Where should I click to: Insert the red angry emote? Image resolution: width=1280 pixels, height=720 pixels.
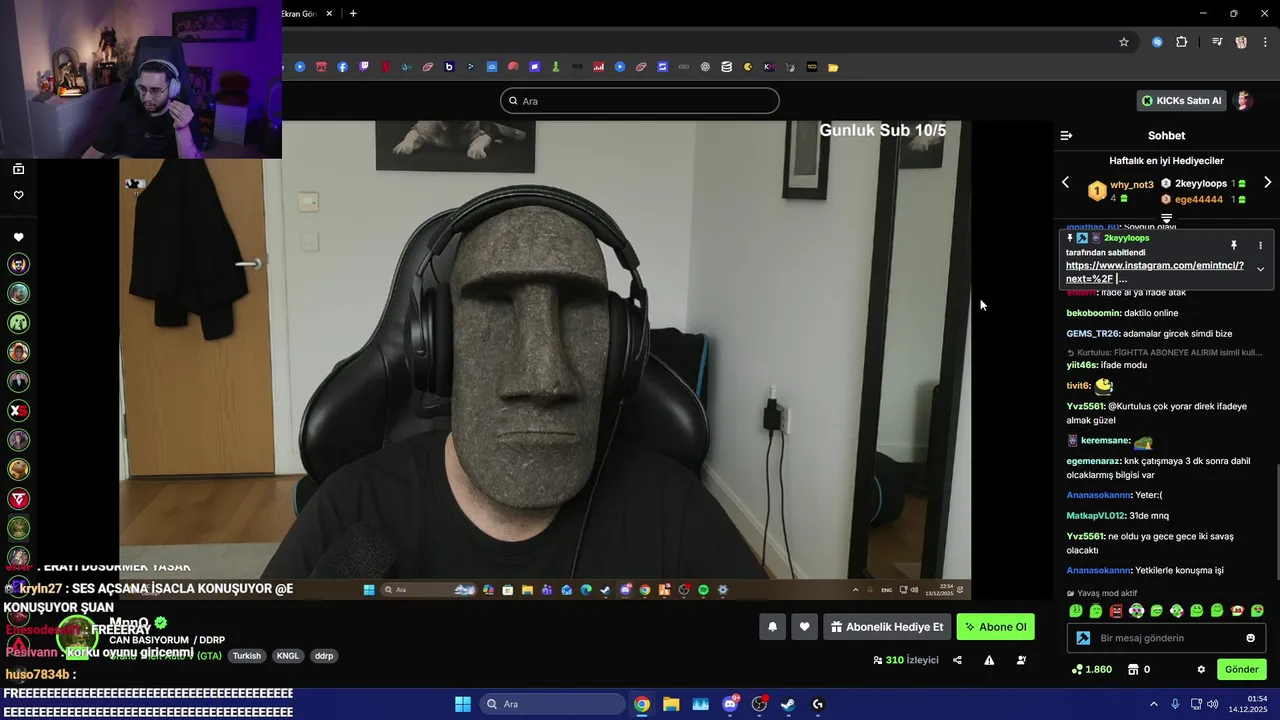point(1116,611)
